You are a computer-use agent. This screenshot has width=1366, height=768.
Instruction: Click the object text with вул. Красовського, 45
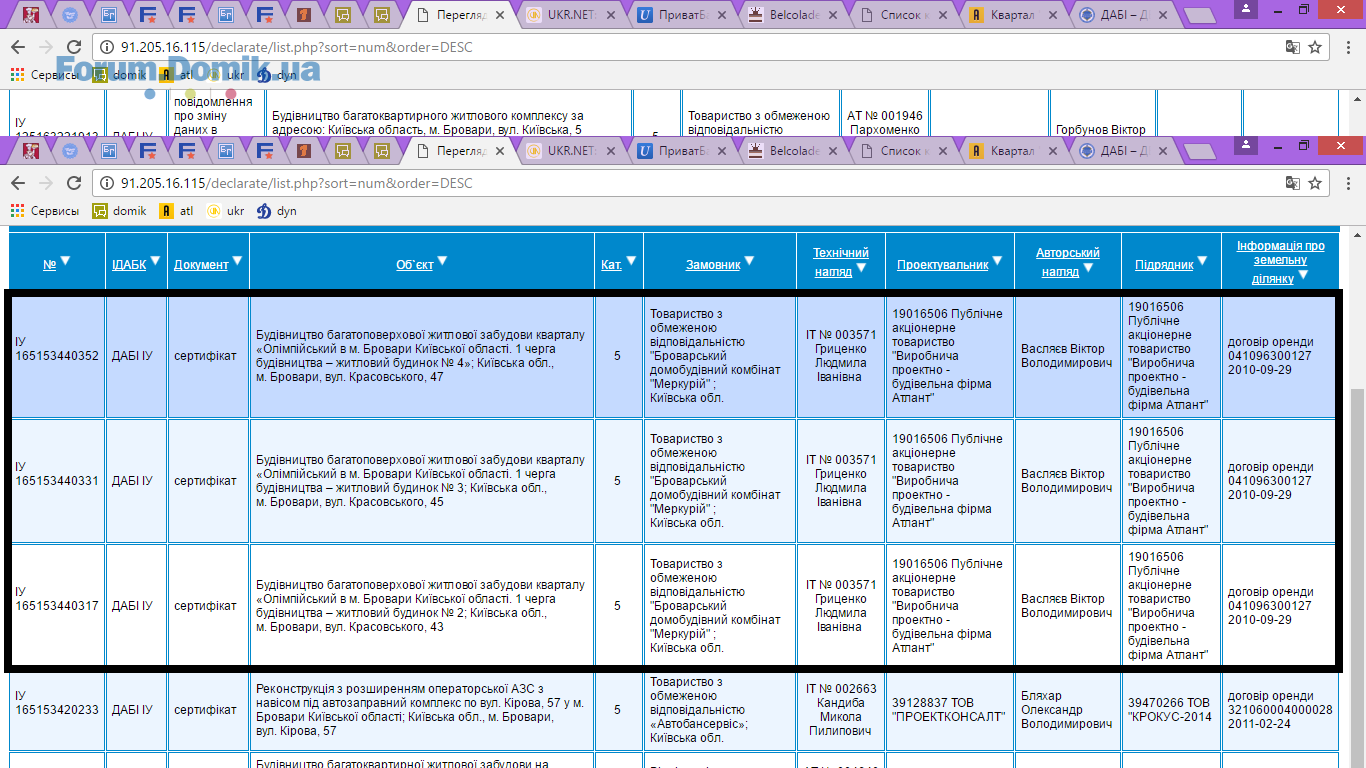pyautogui.click(x=421, y=481)
